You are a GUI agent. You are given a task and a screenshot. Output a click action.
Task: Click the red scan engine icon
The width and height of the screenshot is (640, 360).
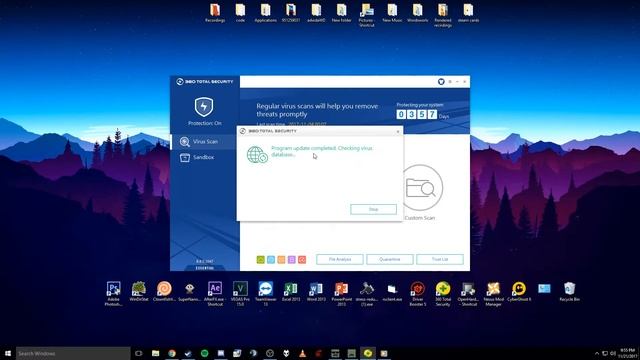[302, 260]
